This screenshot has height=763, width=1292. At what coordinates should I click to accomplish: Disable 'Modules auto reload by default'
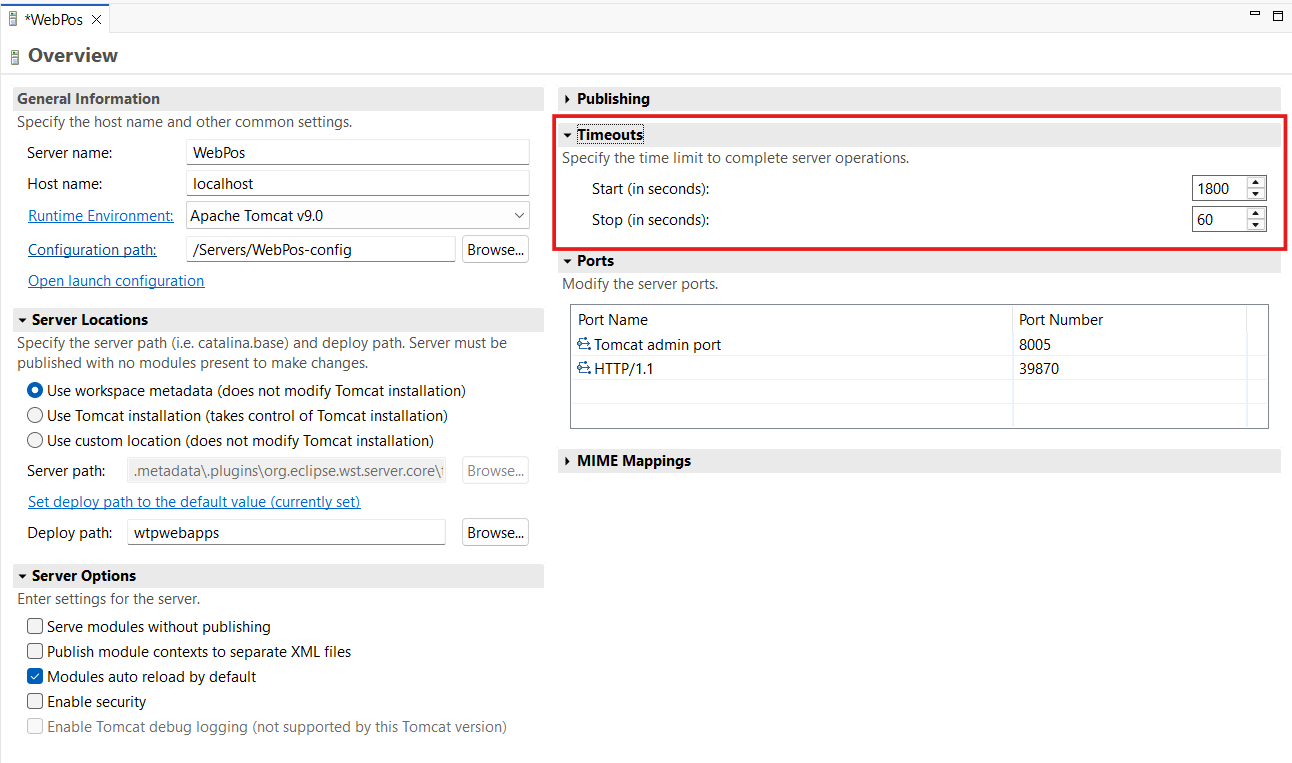(x=35, y=676)
